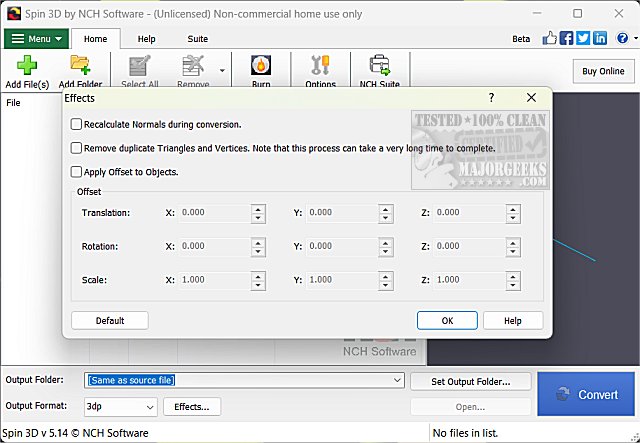Click the Scale Z input field
Viewport: 640px width, 443px height.
(x=469, y=280)
